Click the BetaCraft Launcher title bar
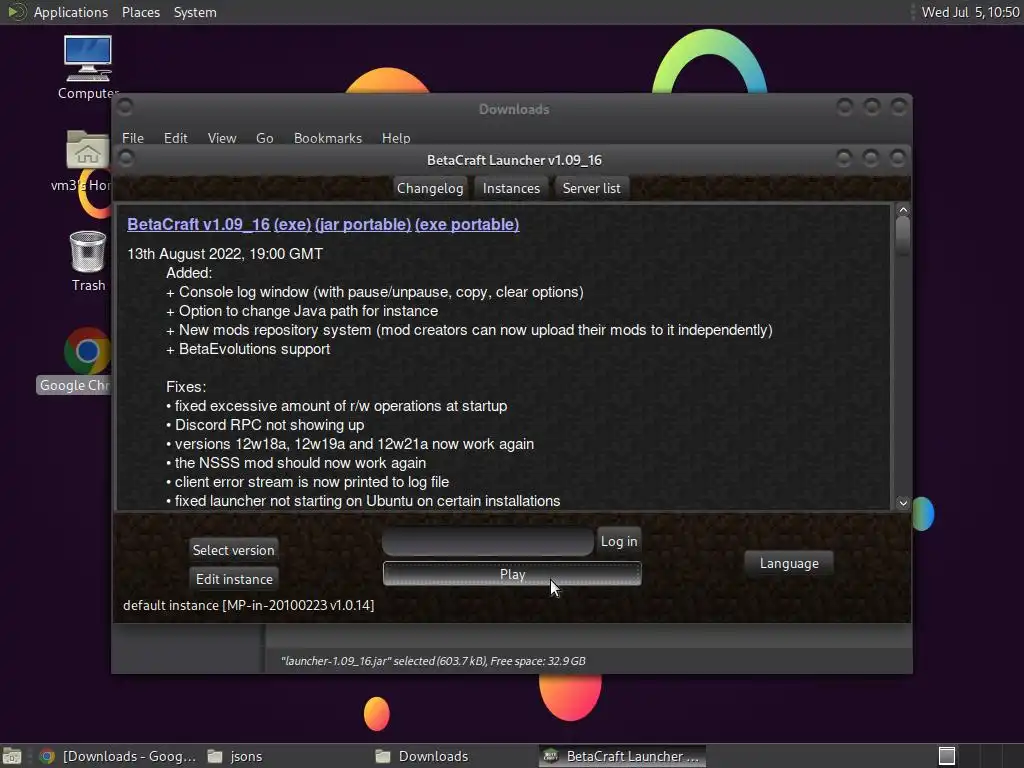The height and width of the screenshot is (768, 1024). pos(514,160)
